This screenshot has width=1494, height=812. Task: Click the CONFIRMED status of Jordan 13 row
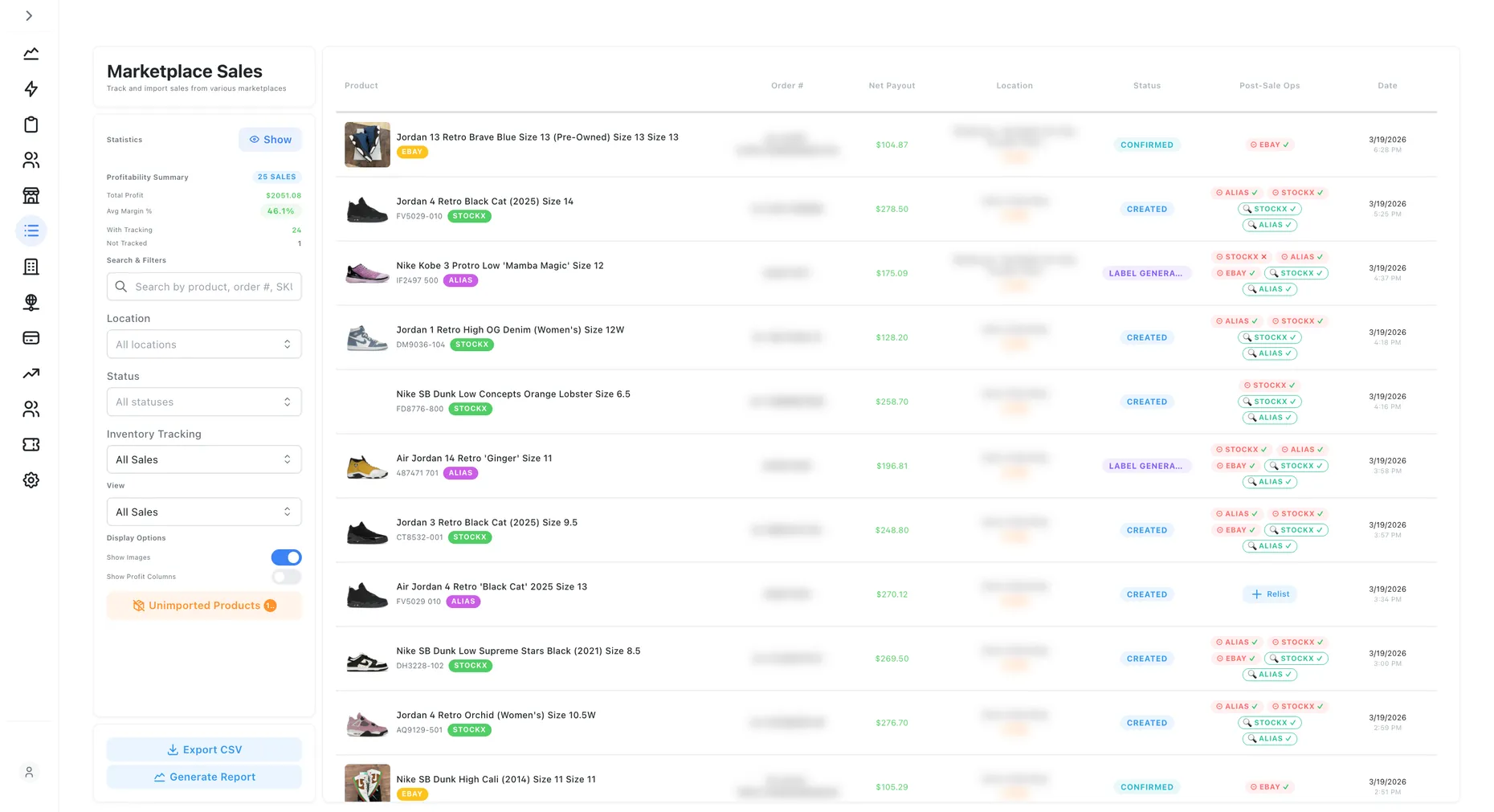coord(1147,145)
